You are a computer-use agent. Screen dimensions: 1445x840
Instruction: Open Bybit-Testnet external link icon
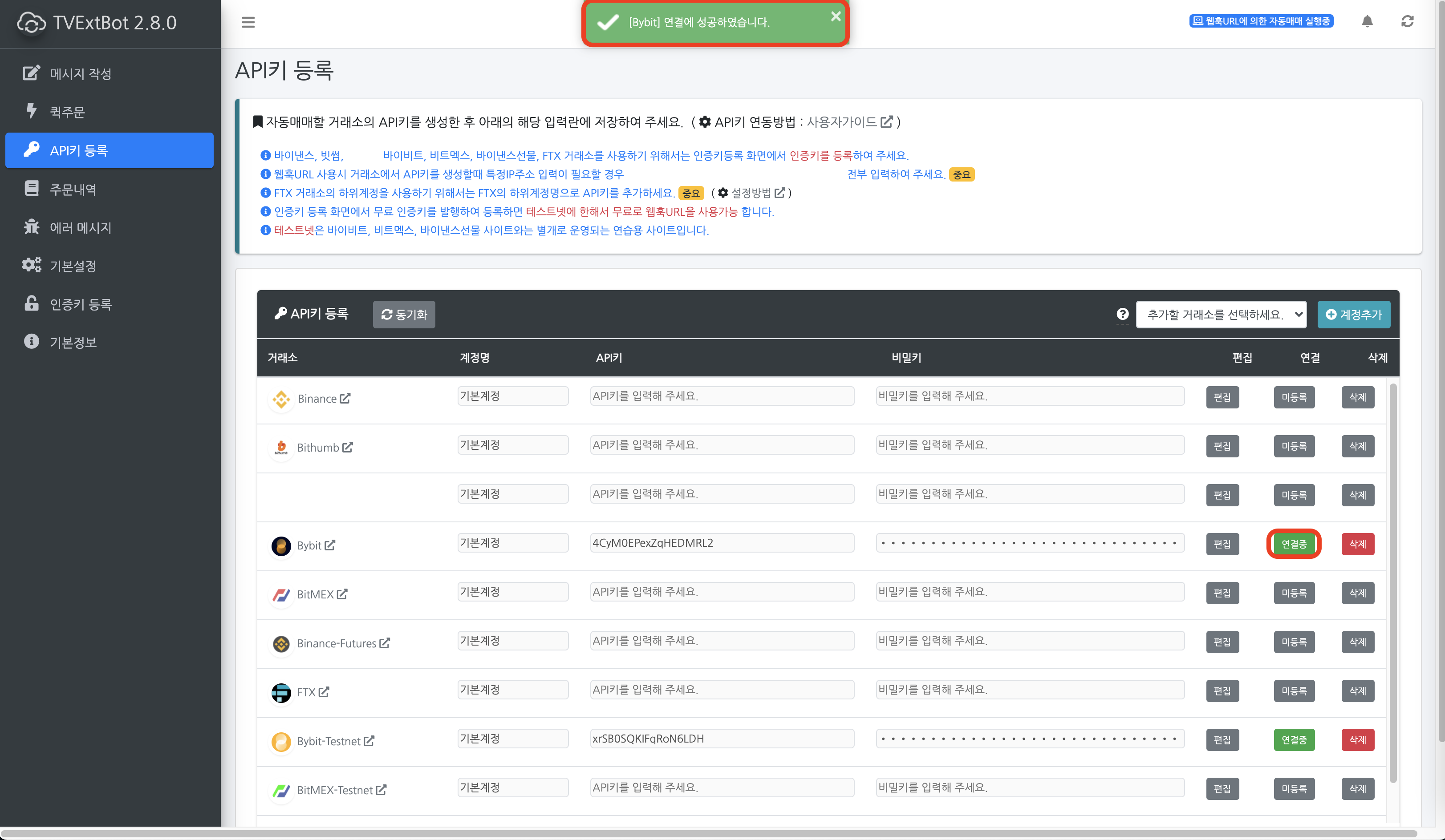[369, 741]
